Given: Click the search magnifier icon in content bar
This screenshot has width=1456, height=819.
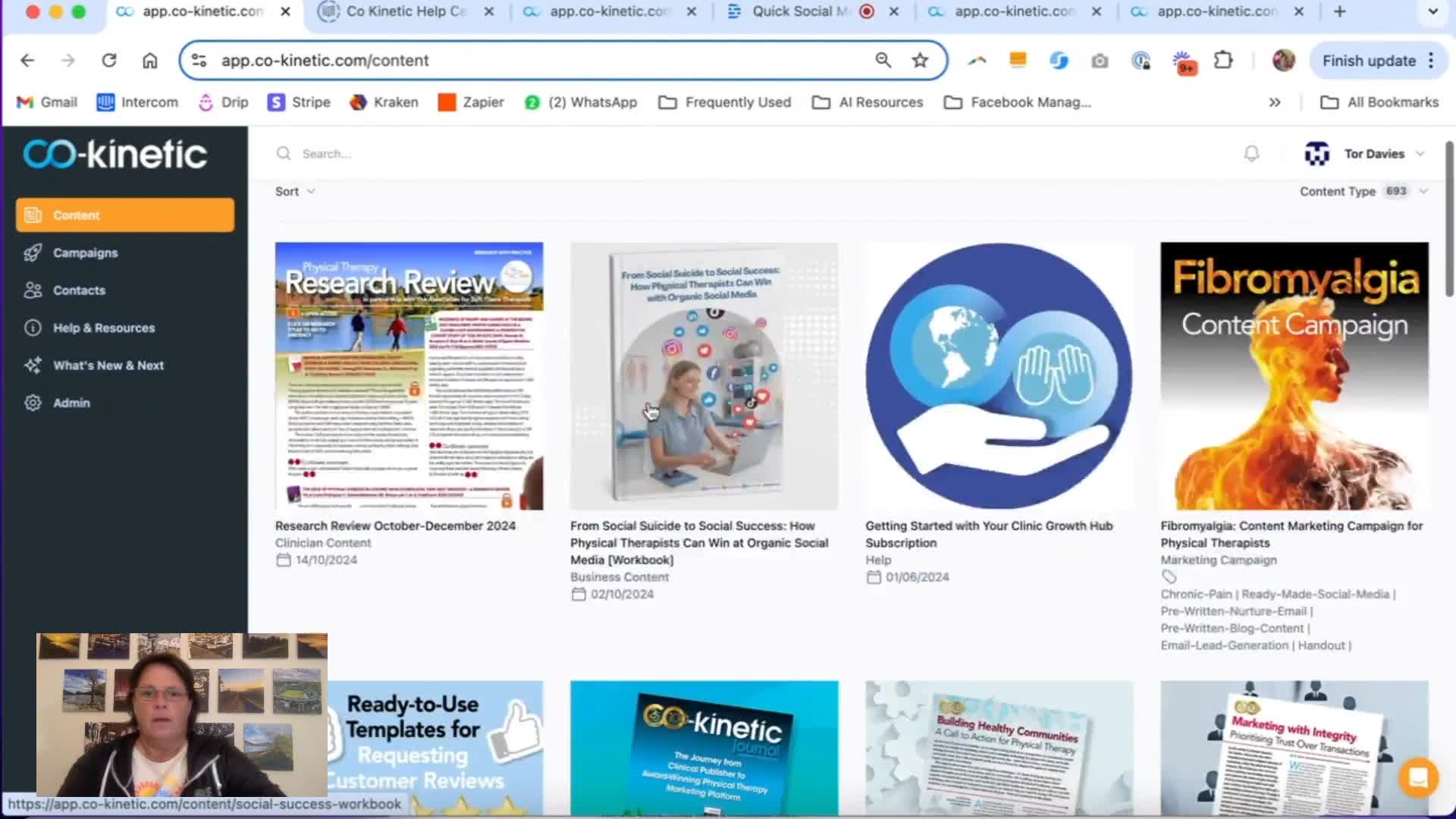Looking at the screenshot, I should tap(284, 154).
